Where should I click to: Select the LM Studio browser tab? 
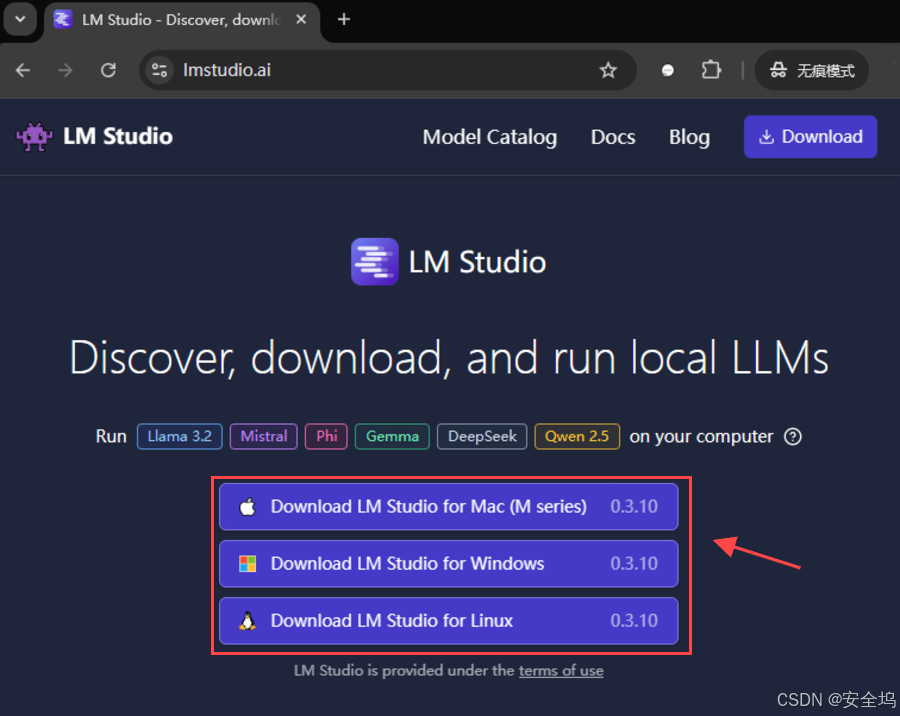pyautogui.click(x=181, y=20)
